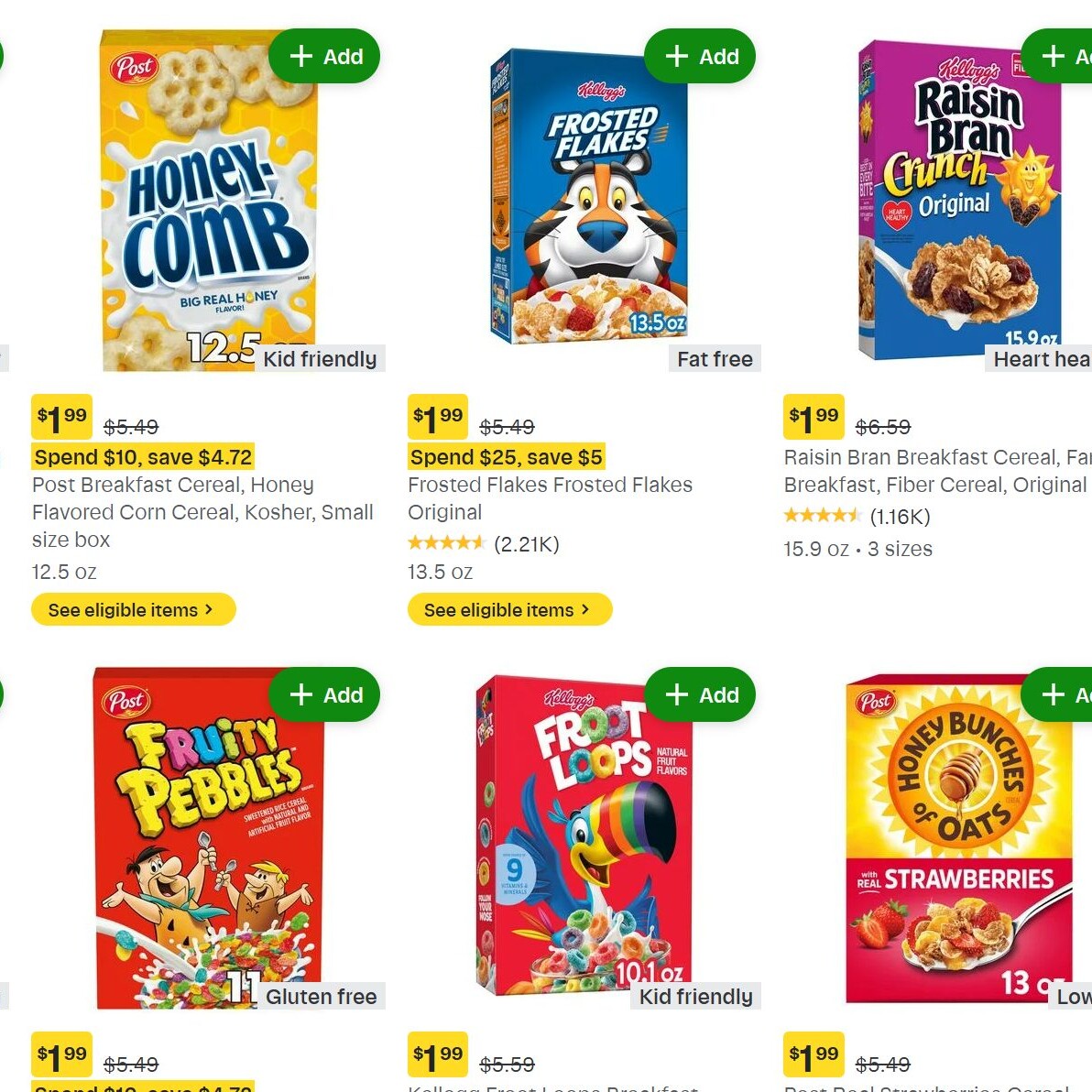See eligible items for Honeycomb offer
Image resolution: width=1092 pixels, height=1092 pixels.
[x=133, y=610]
